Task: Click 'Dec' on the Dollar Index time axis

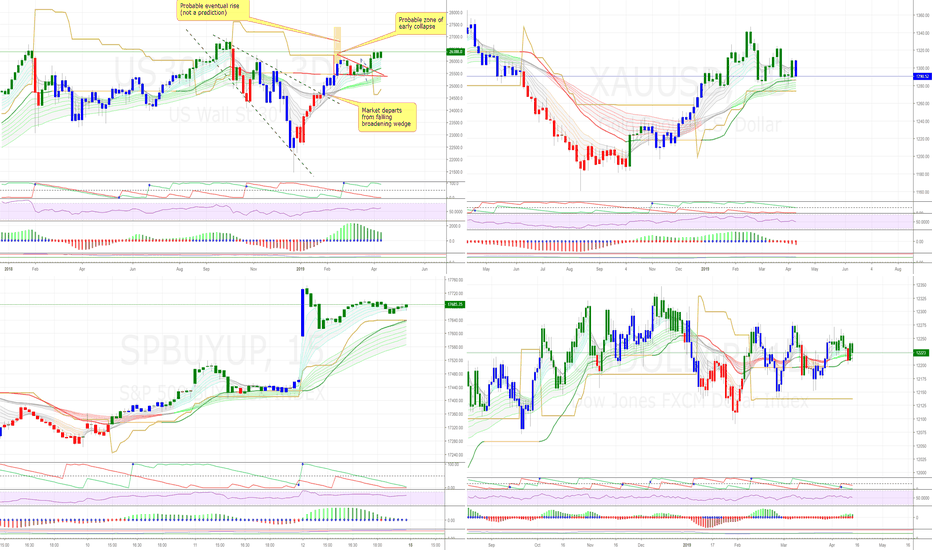Action: (641, 545)
